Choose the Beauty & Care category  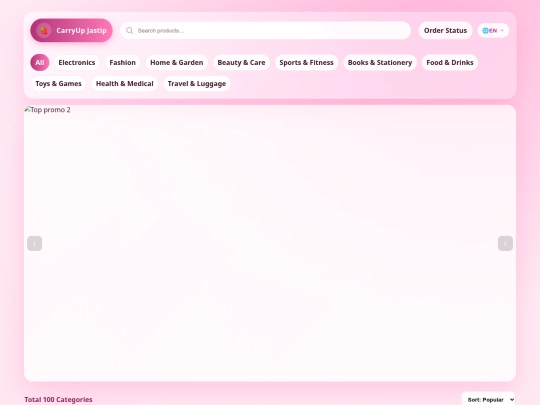(x=241, y=62)
